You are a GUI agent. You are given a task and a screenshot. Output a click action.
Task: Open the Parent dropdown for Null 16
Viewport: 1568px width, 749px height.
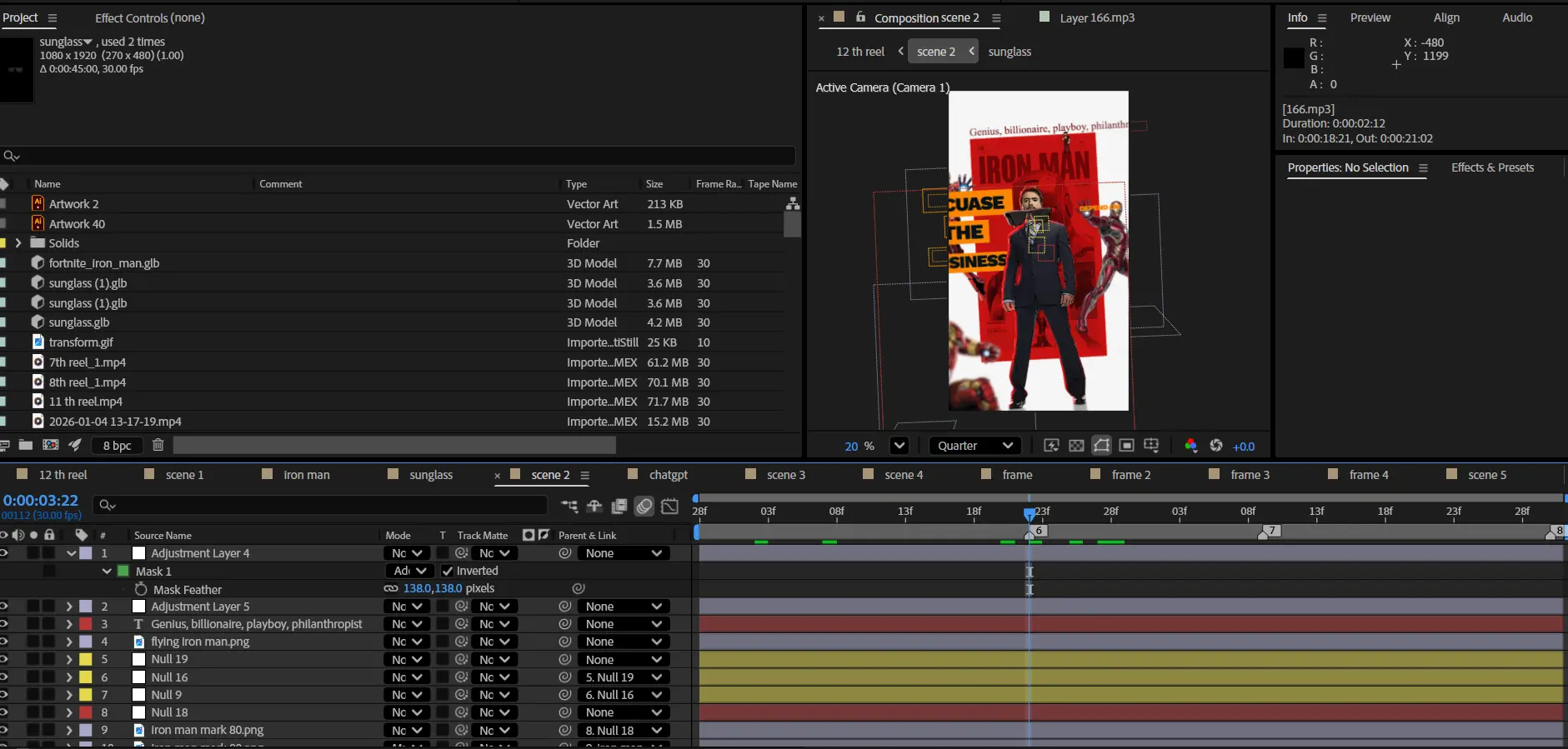pyautogui.click(x=623, y=677)
